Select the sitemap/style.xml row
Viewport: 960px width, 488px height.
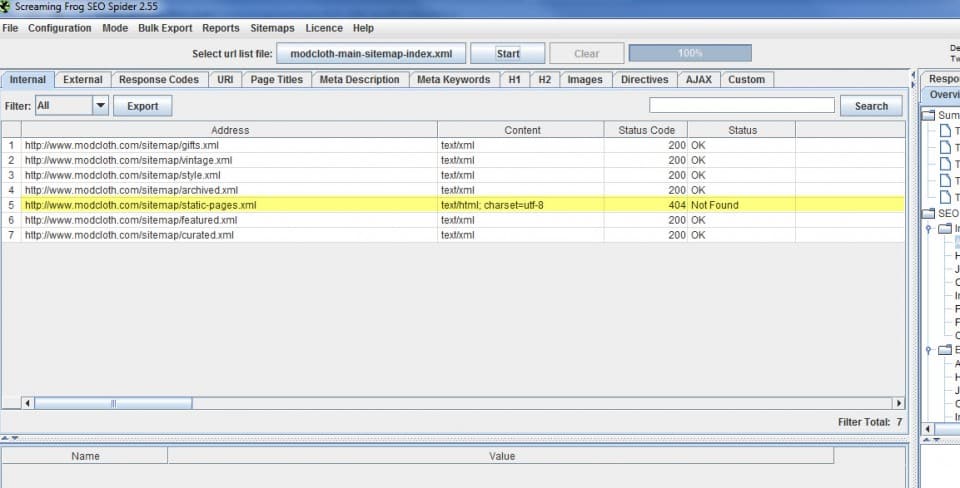[453, 175]
